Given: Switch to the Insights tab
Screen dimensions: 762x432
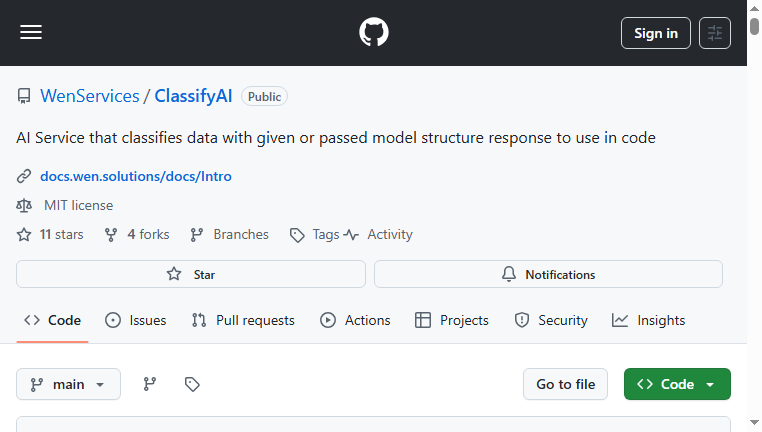Looking at the screenshot, I should click(648, 320).
